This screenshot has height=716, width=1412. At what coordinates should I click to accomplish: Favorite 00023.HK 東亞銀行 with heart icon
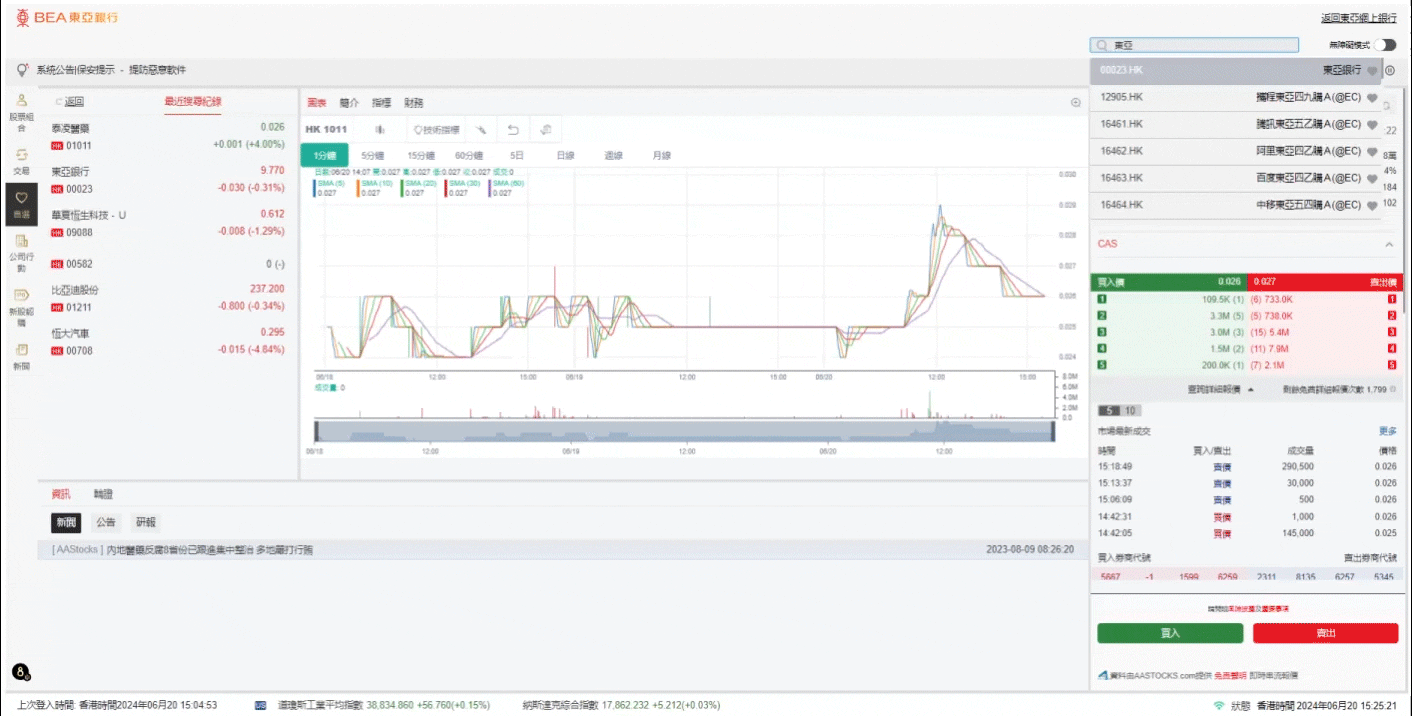coord(1372,71)
